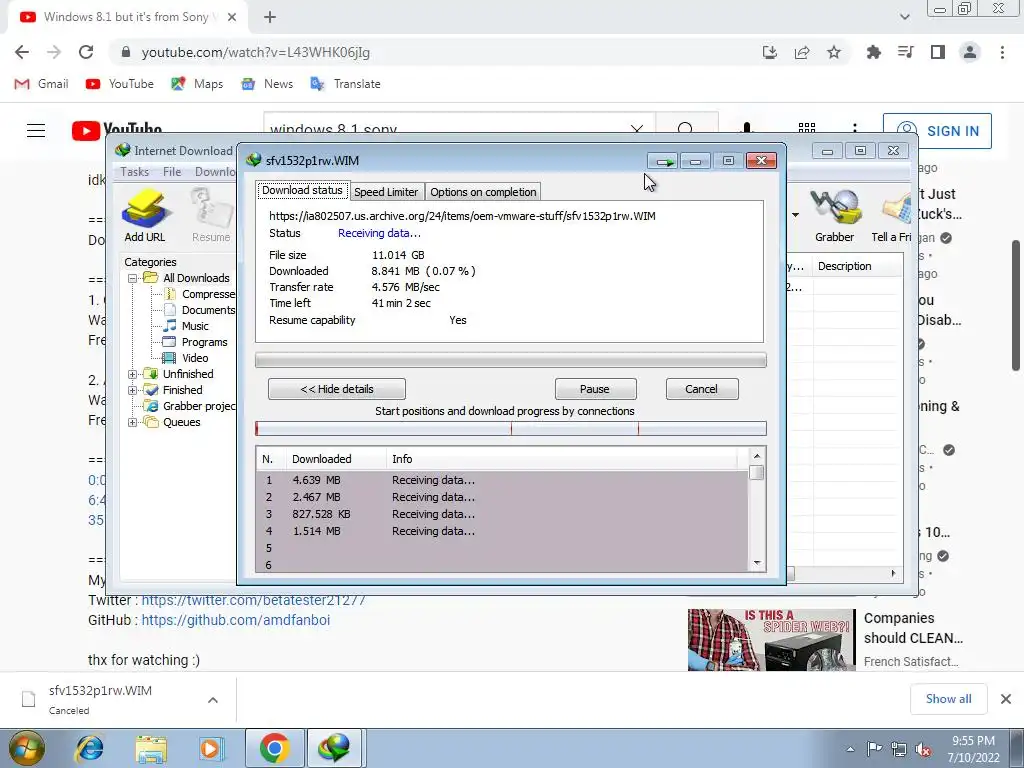The image size is (1024, 768).
Task: Click Add URL in Internet Download Manager
Action: coord(145,216)
